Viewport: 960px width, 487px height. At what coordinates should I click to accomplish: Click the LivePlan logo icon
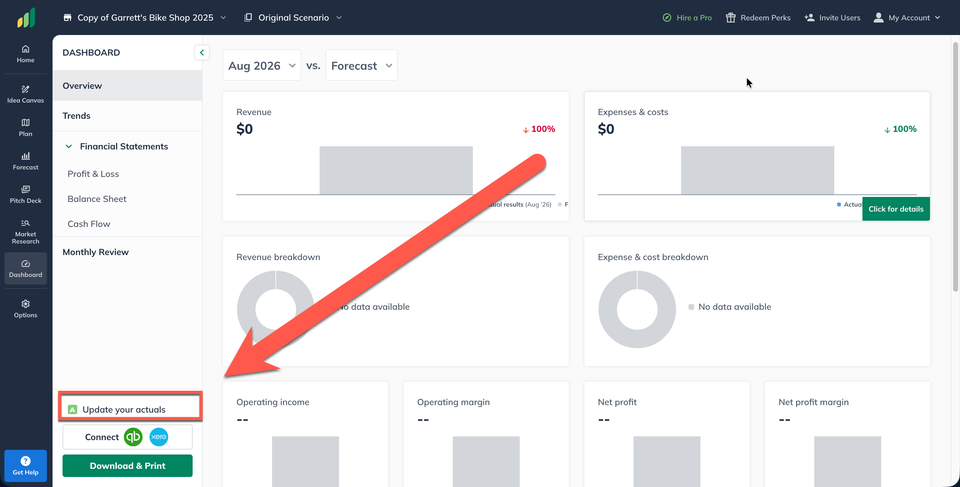point(26,18)
